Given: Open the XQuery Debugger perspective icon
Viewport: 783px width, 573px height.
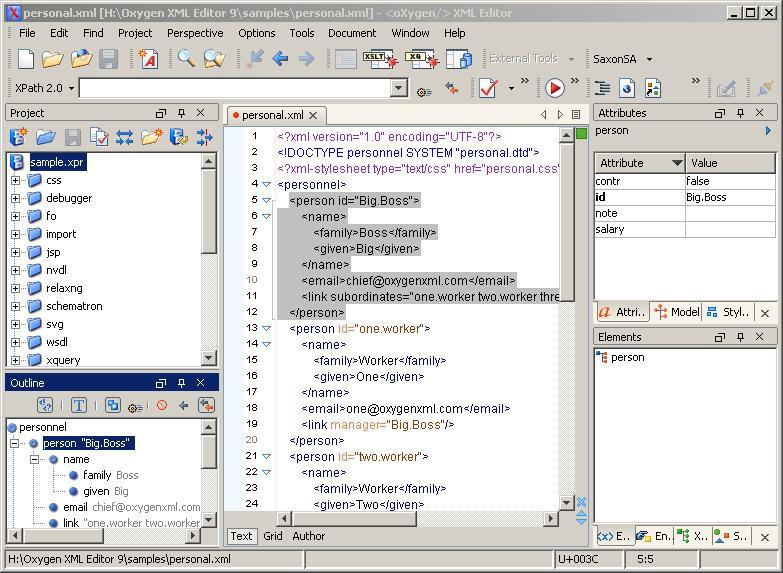Looking at the screenshot, I should 422,59.
